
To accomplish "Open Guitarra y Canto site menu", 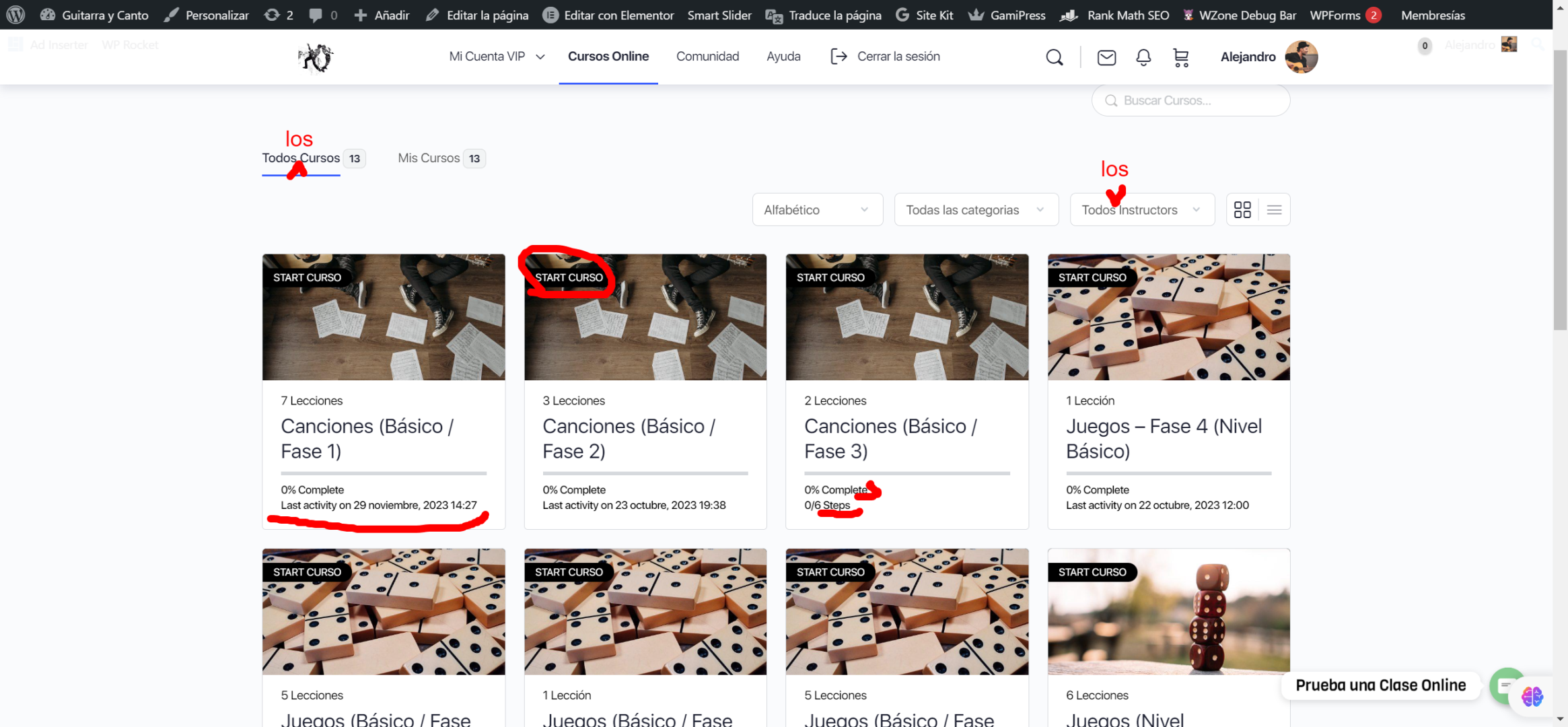I will click(x=94, y=15).
